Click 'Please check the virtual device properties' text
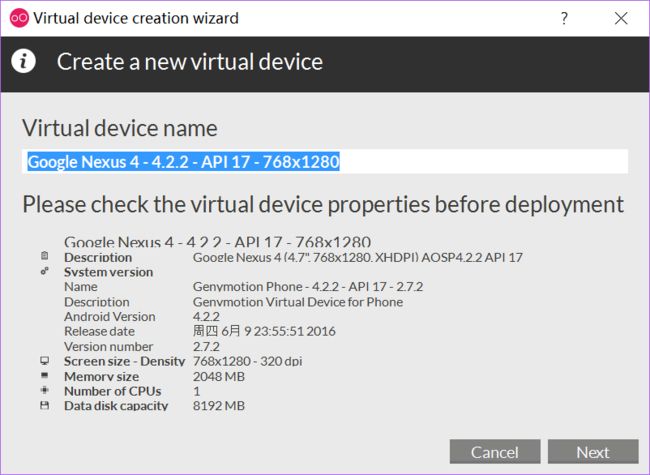 coord(323,204)
